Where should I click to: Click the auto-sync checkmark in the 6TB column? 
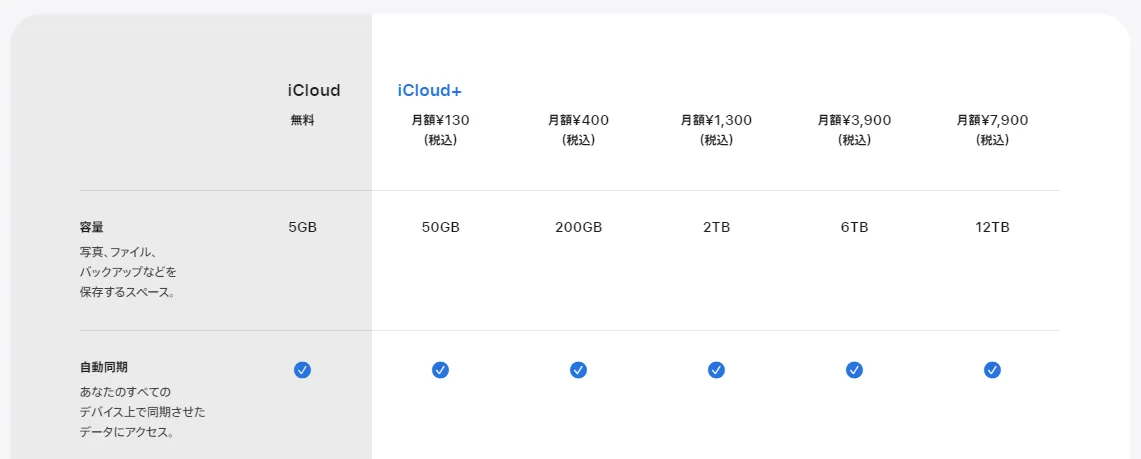(x=854, y=370)
